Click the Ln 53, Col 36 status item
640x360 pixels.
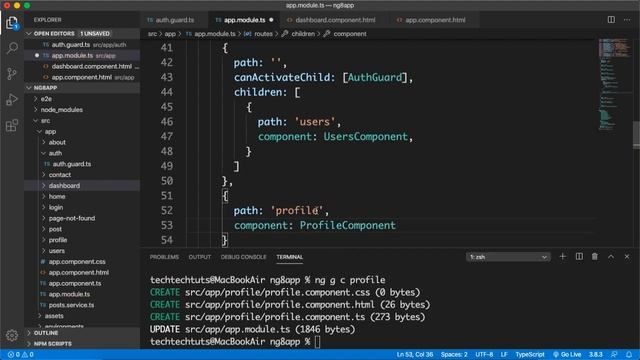pos(415,354)
